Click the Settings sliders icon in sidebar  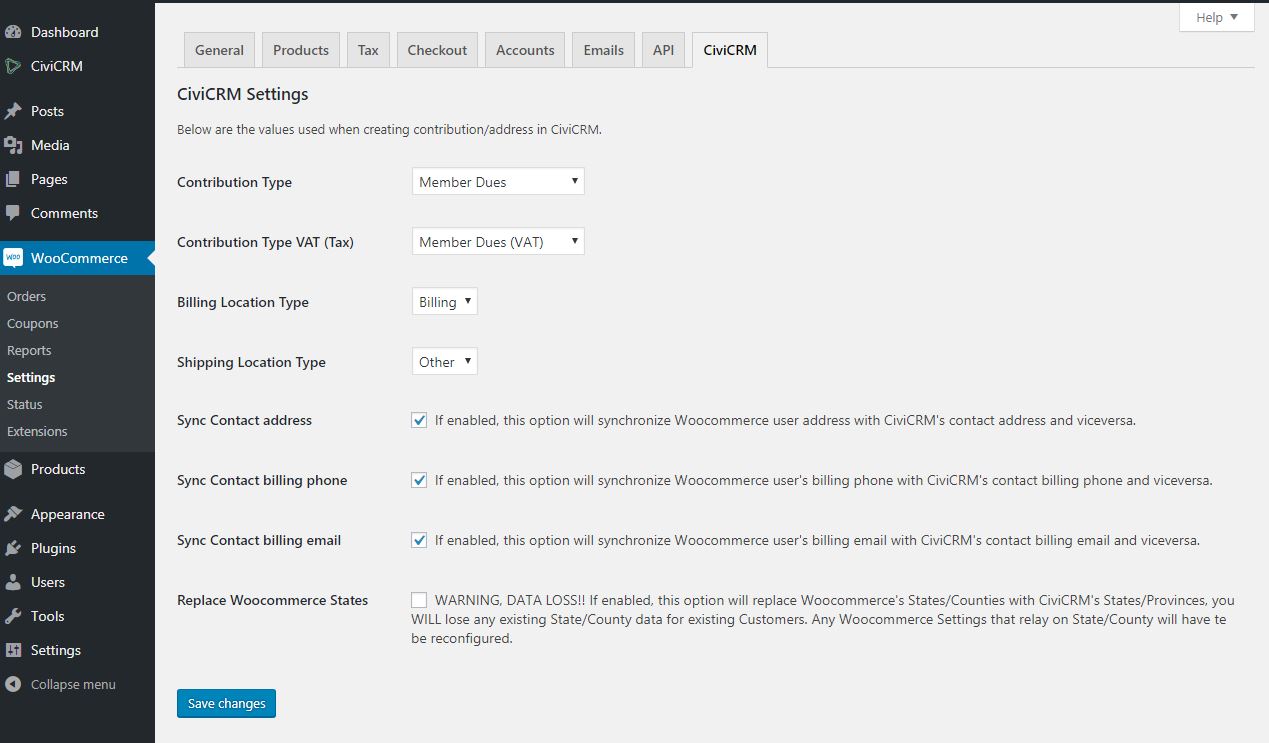13,650
